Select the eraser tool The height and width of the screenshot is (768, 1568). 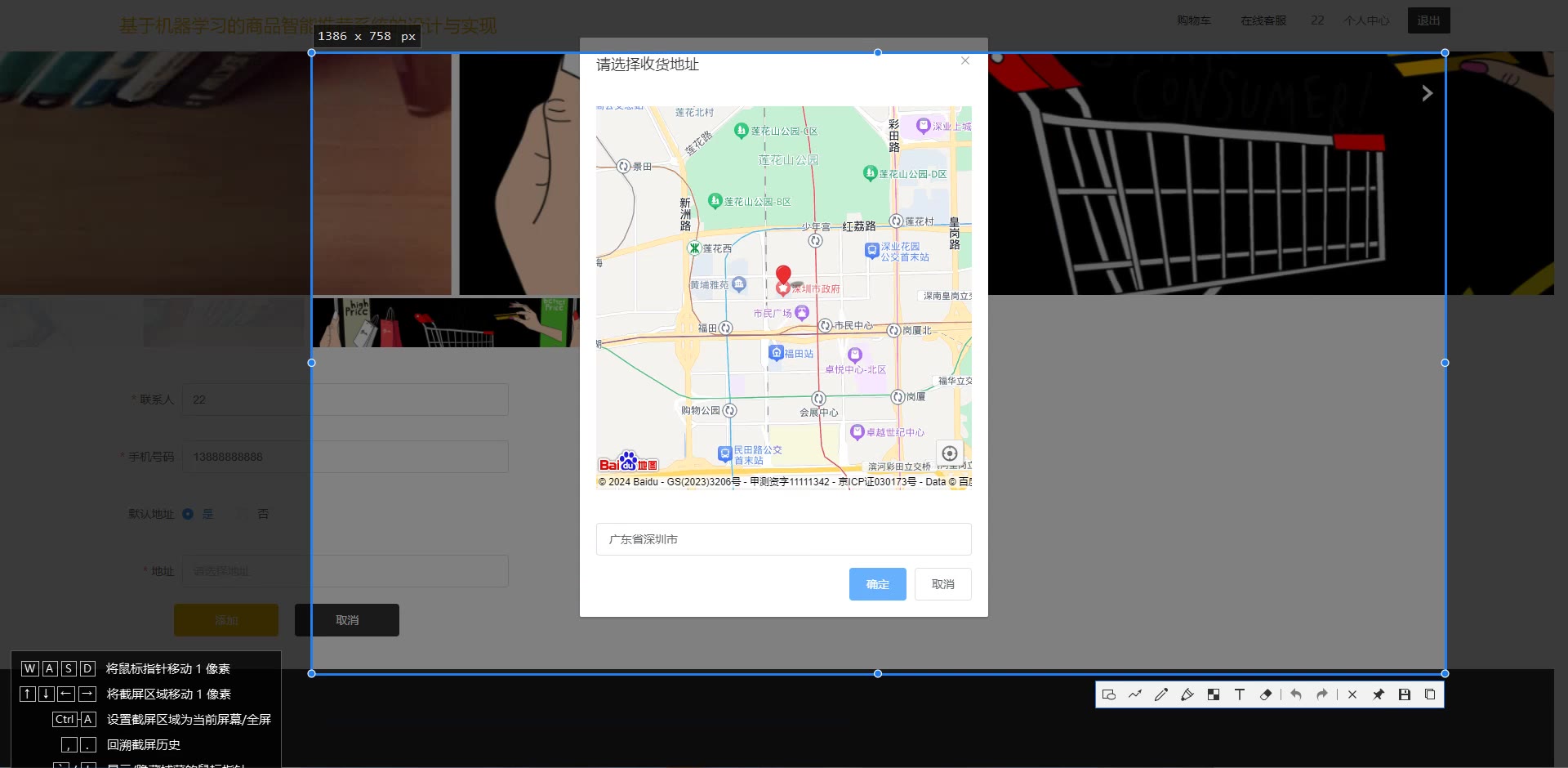click(1266, 694)
